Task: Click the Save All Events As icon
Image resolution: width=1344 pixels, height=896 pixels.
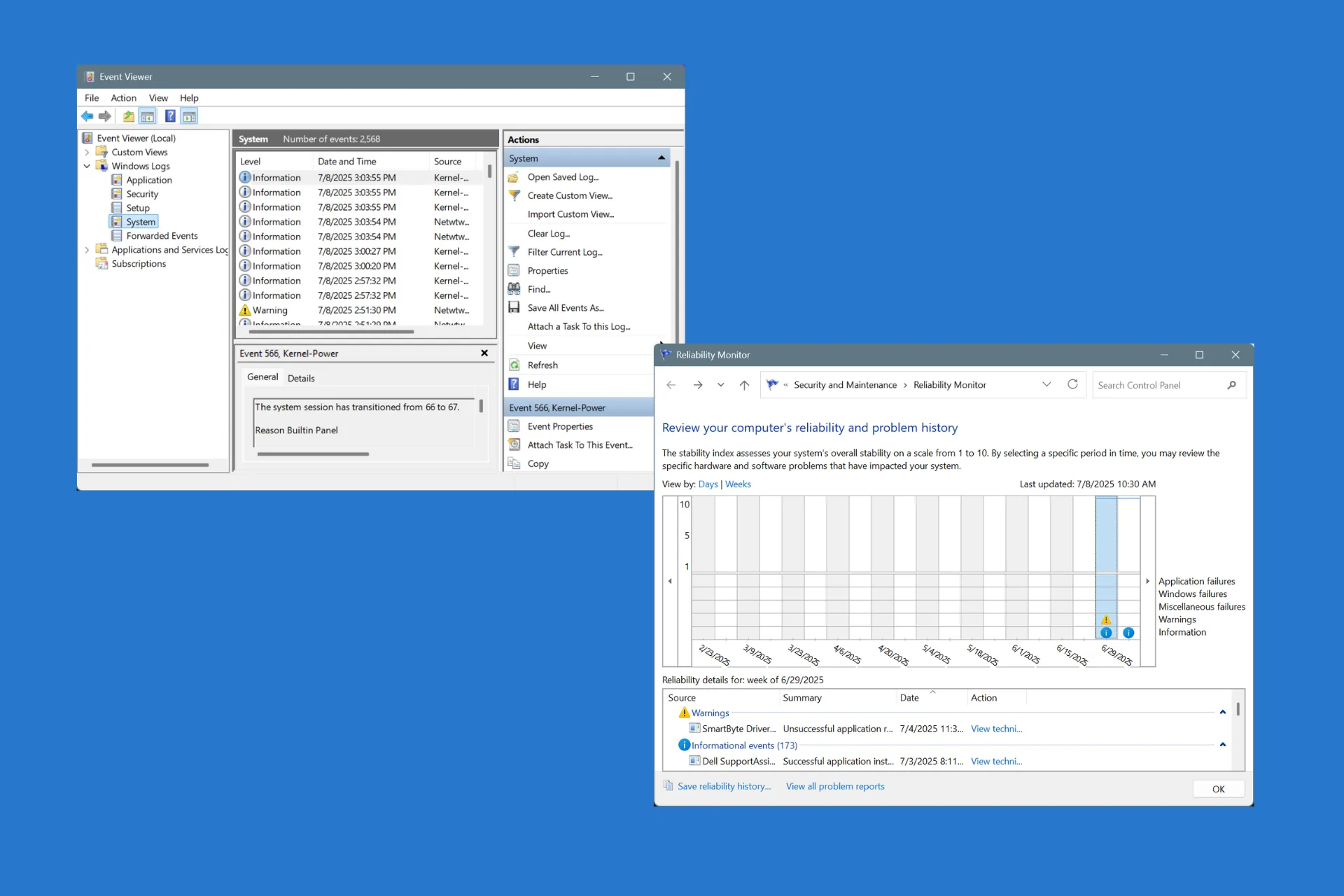Action: (515, 307)
